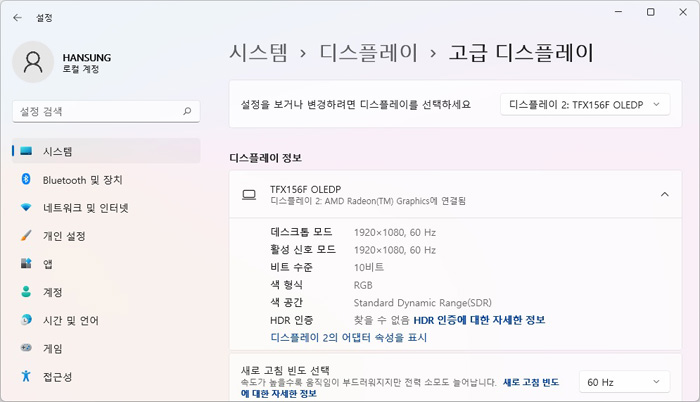The width and height of the screenshot is (700, 402).
Task: Minimize the 설정 window
Action: tap(618, 12)
